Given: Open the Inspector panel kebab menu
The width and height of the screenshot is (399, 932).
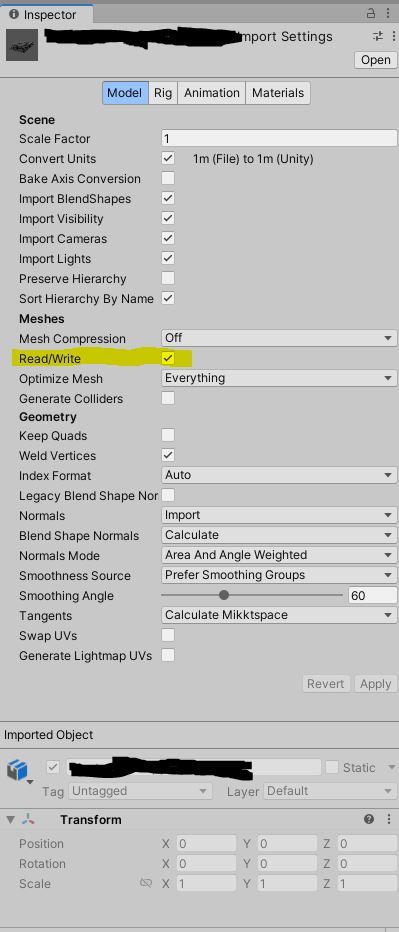Looking at the screenshot, I should (x=390, y=13).
